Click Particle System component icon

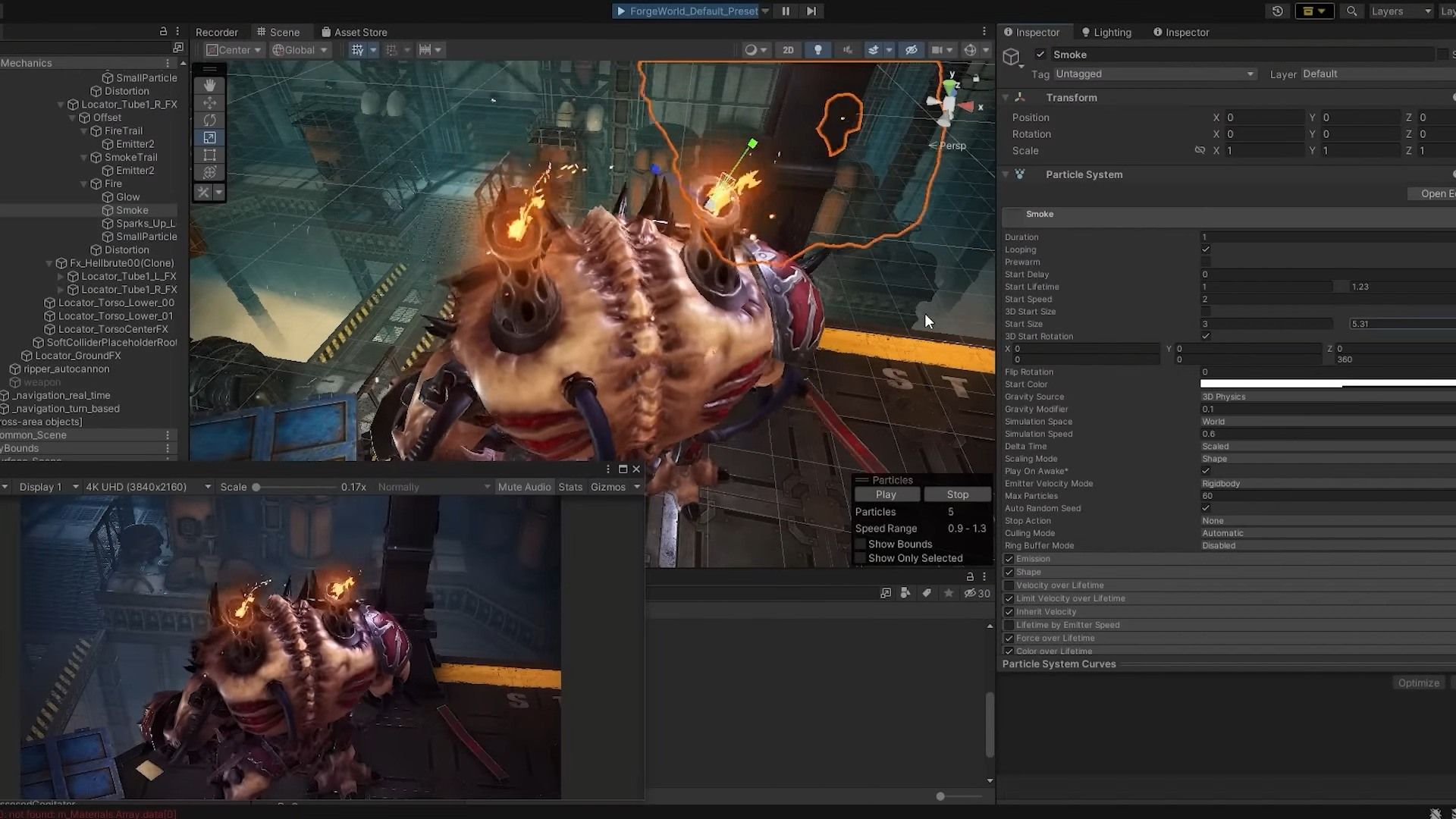(x=1020, y=174)
